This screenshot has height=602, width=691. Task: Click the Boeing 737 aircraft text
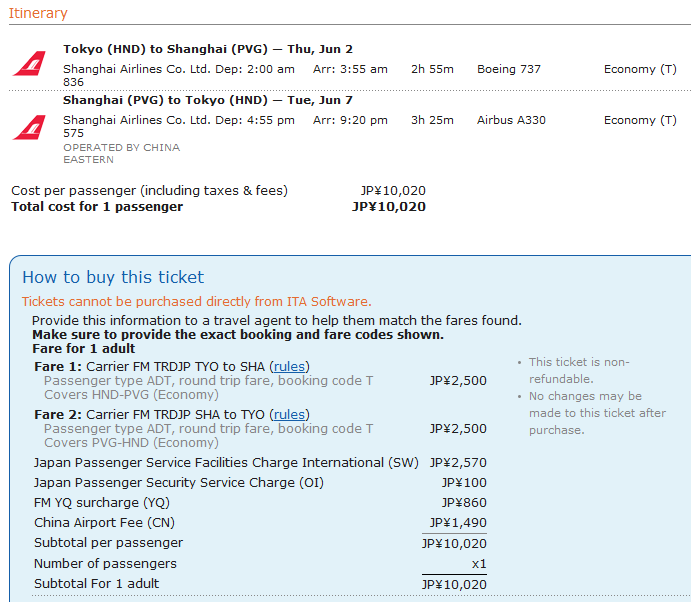pyautogui.click(x=509, y=69)
